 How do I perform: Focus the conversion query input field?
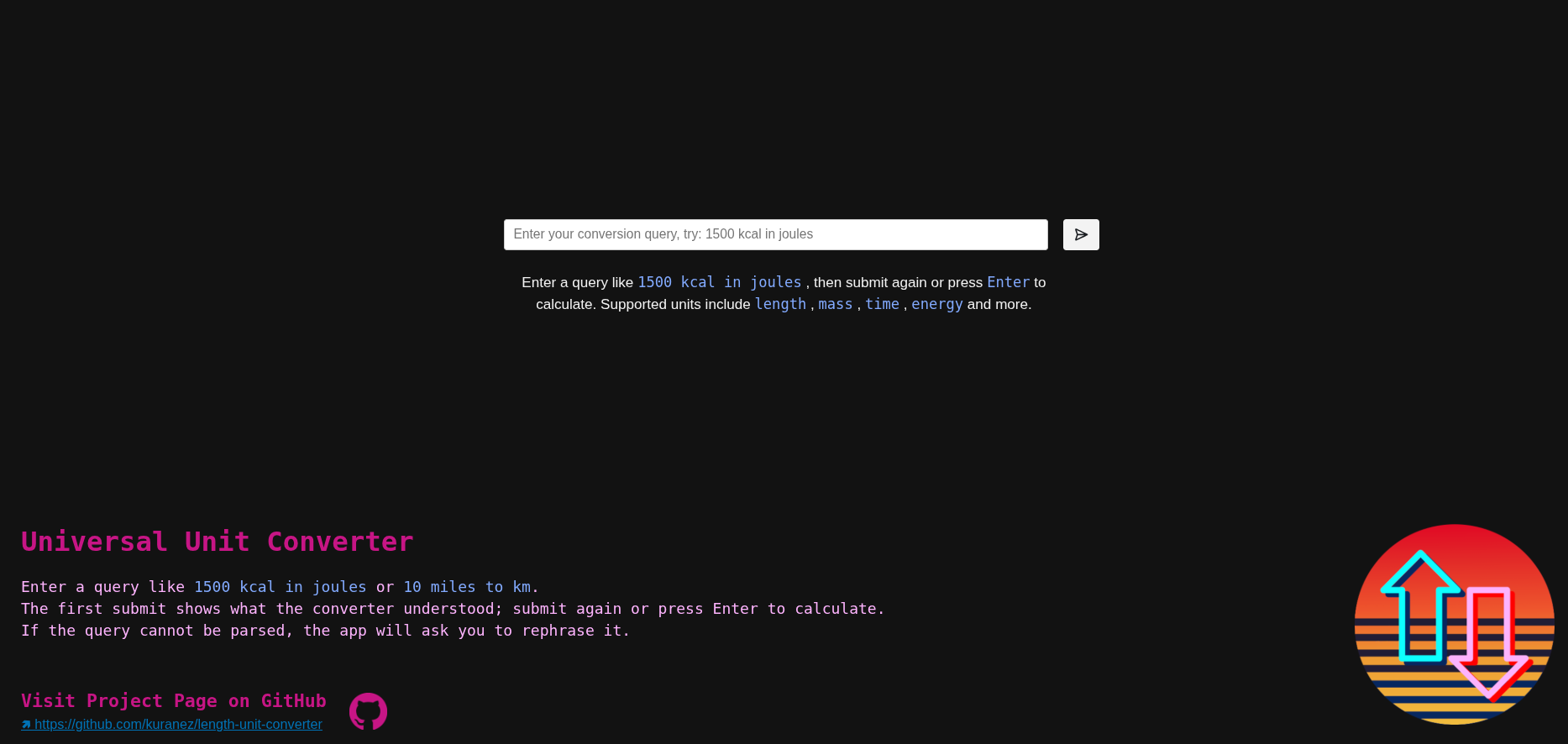pos(776,234)
